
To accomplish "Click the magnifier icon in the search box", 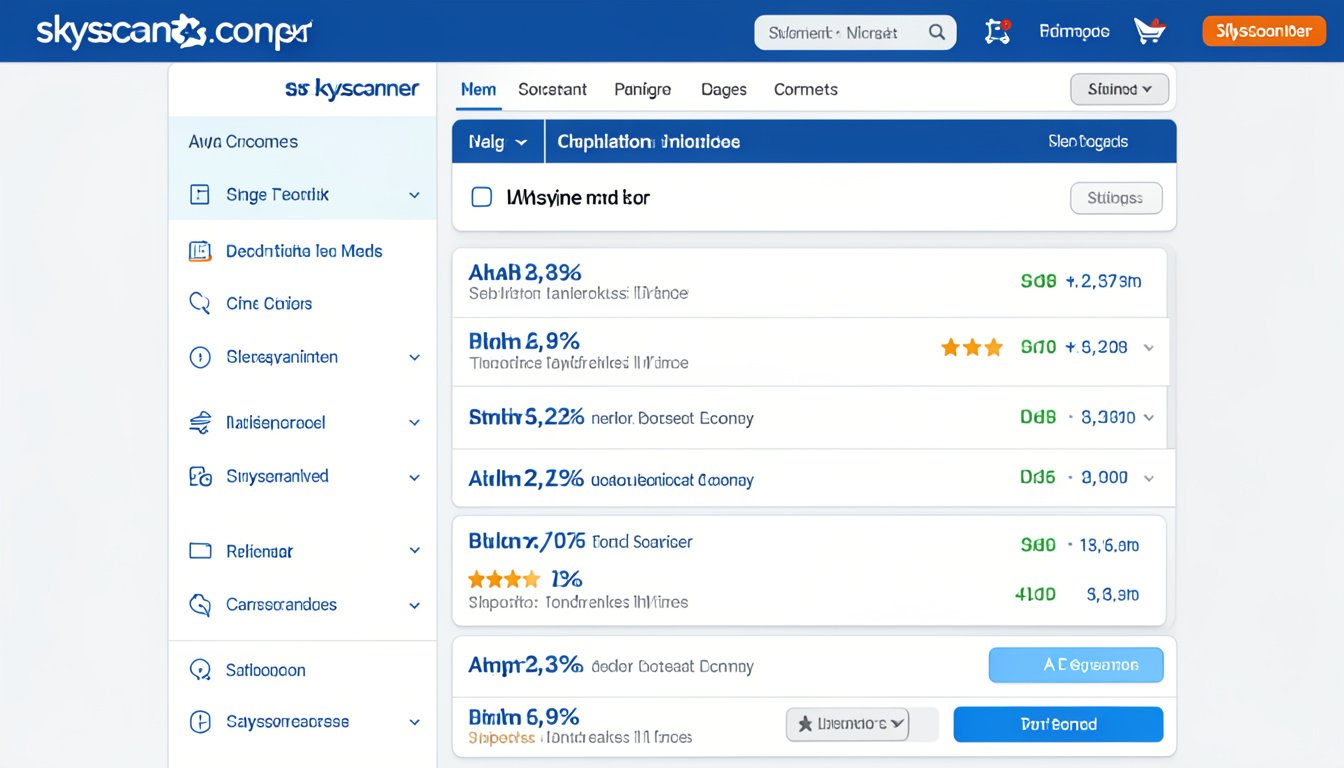I will (937, 32).
